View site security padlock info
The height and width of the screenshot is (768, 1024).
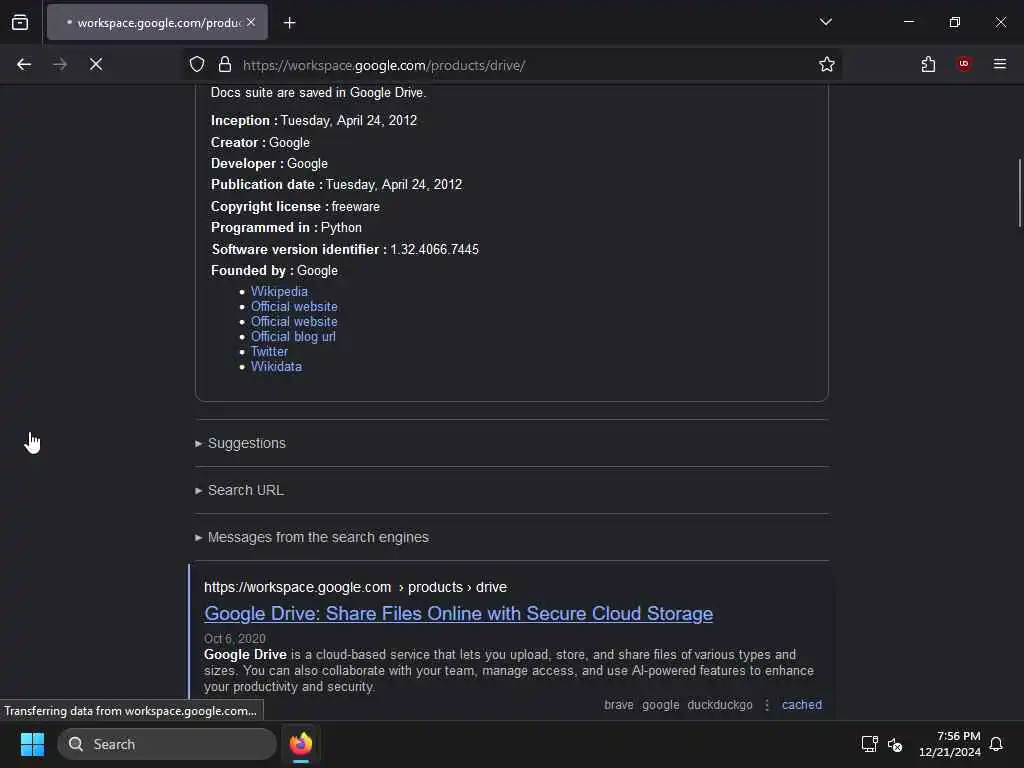coord(225,64)
